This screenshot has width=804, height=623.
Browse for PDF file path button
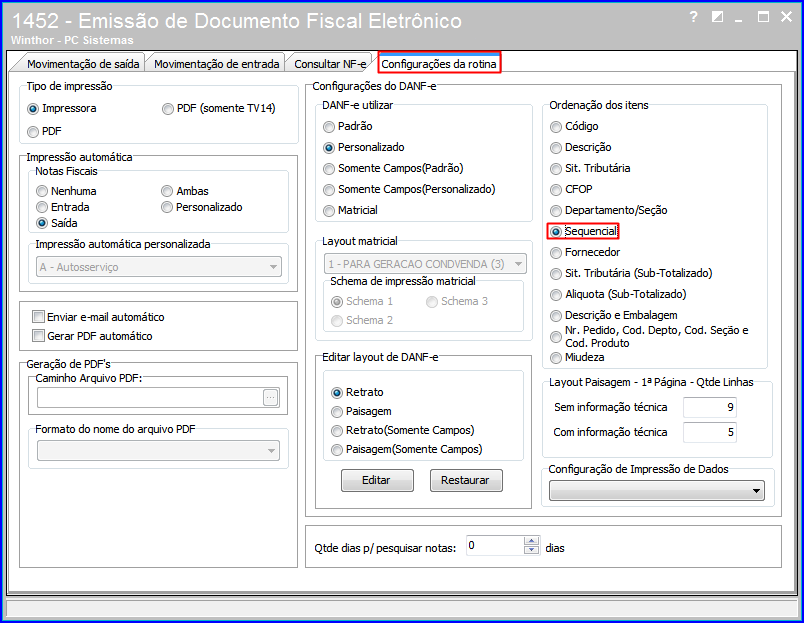click(x=271, y=397)
